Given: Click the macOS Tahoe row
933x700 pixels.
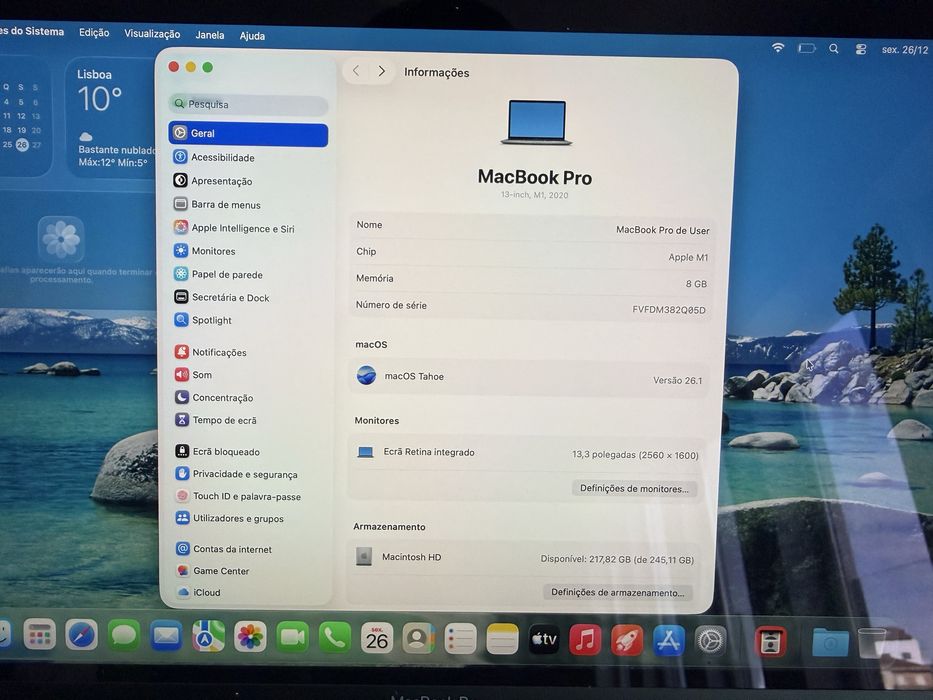Looking at the screenshot, I should [529, 377].
